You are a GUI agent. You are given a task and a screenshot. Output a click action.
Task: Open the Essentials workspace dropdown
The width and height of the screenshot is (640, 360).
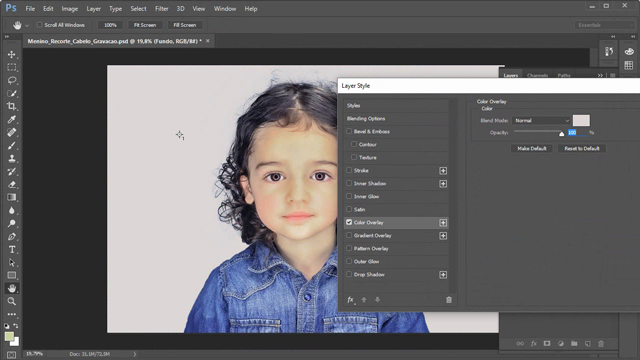point(605,25)
